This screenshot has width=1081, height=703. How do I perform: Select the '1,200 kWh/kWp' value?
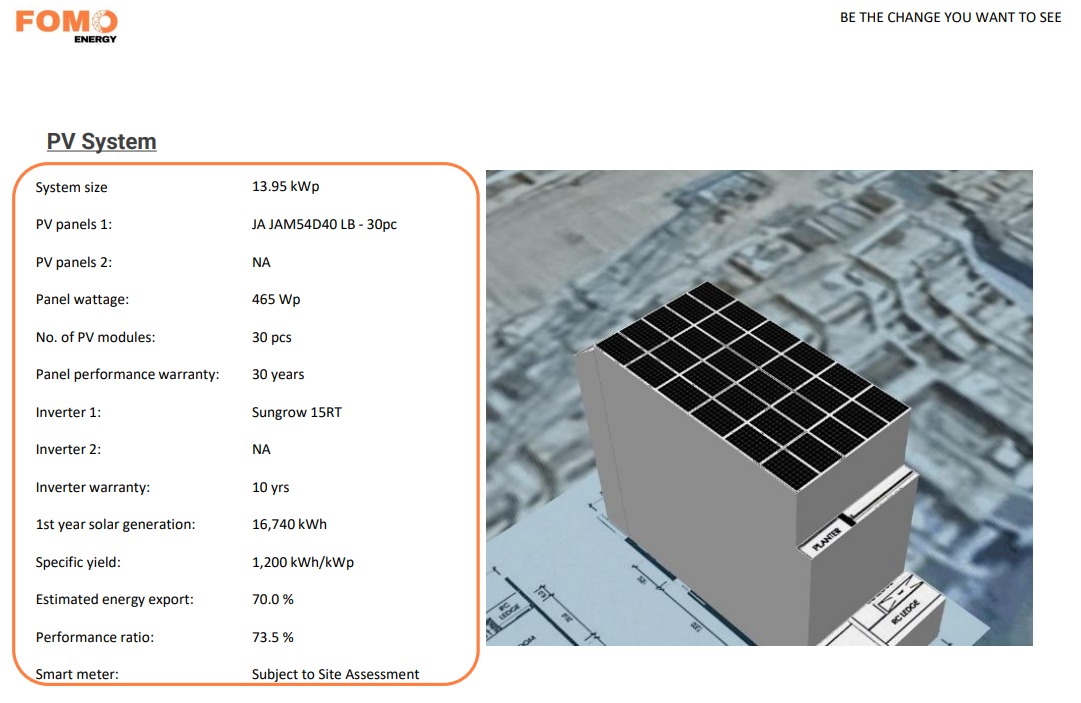(x=303, y=562)
